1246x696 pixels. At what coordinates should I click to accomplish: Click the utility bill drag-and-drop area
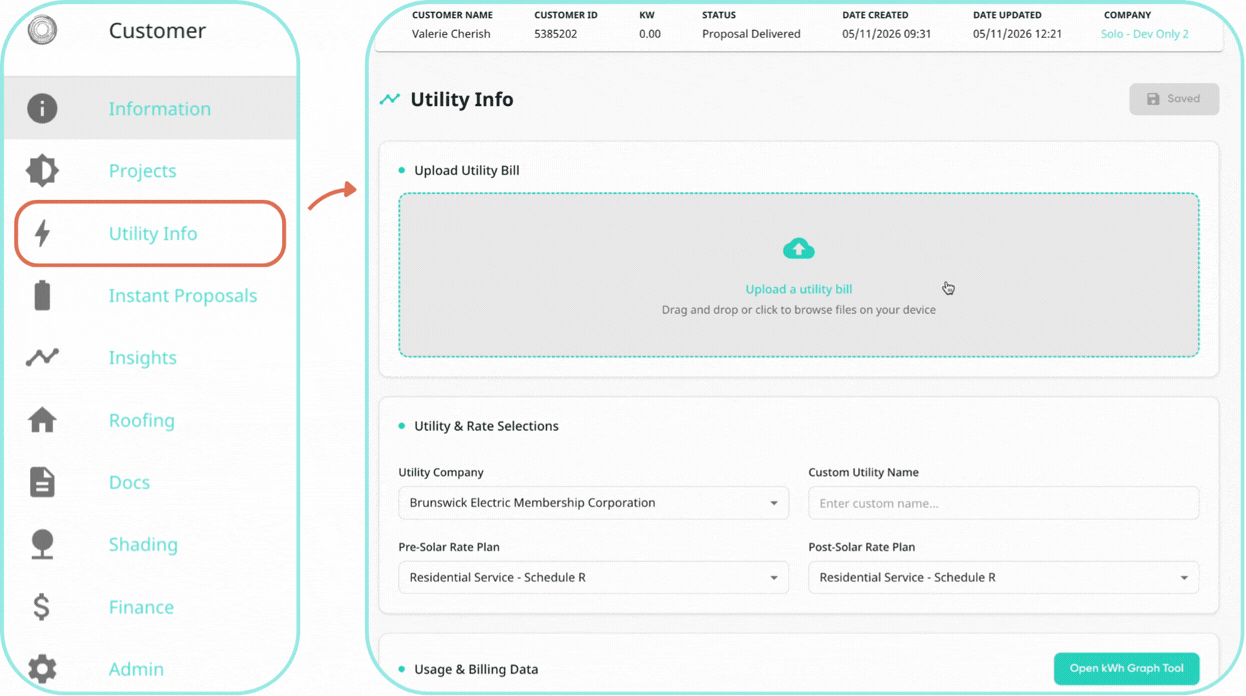click(x=798, y=275)
